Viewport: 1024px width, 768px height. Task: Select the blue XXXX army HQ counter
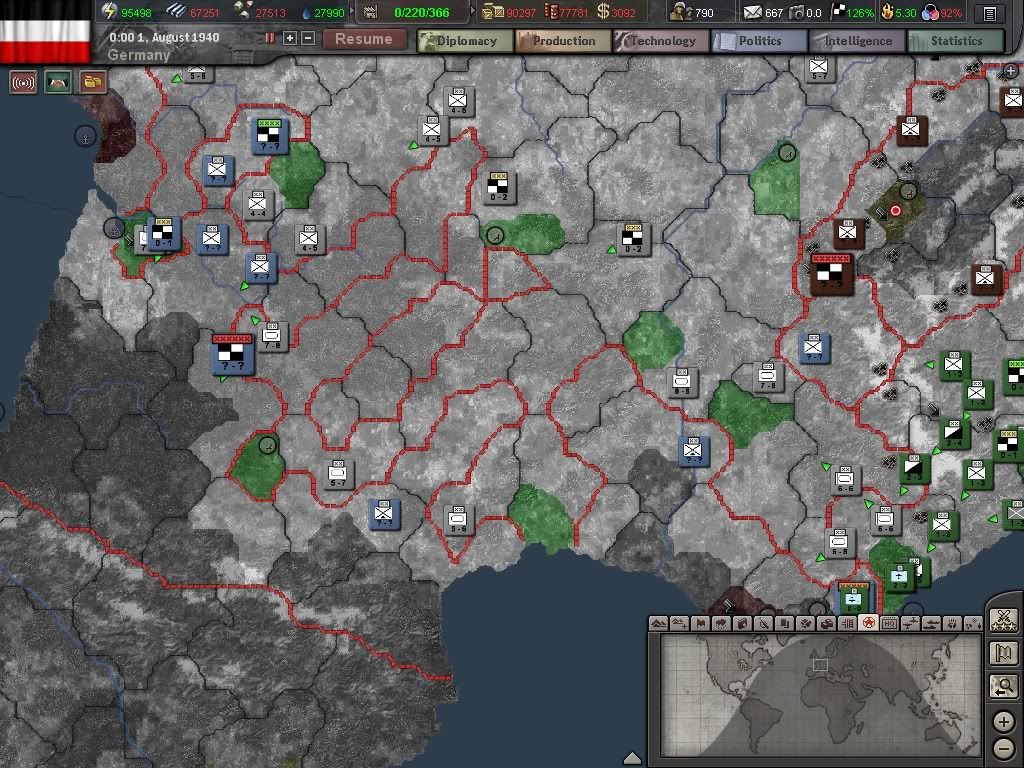click(270, 136)
